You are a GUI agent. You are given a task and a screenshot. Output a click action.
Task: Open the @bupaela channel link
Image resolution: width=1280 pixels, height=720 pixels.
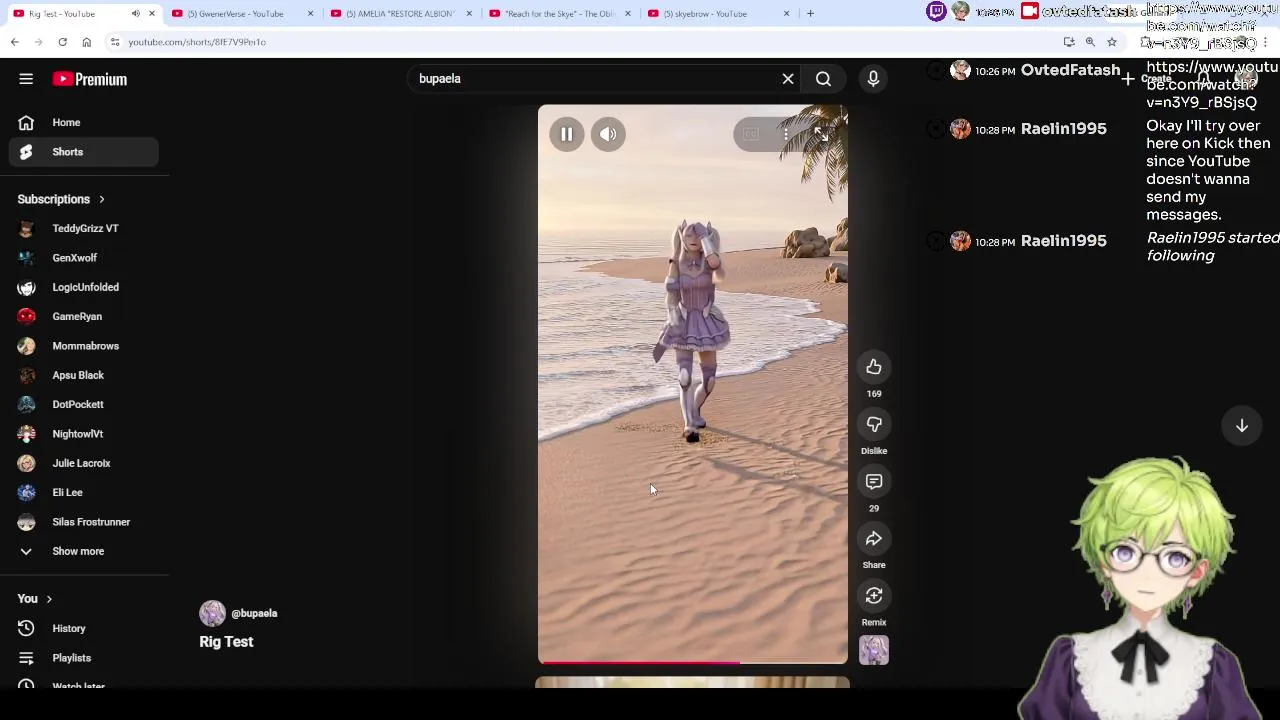(x=254, y=613)
